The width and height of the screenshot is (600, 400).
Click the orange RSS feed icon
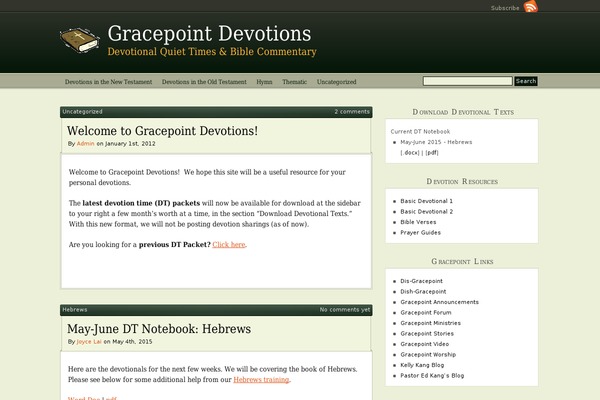(x=531, y=7)
